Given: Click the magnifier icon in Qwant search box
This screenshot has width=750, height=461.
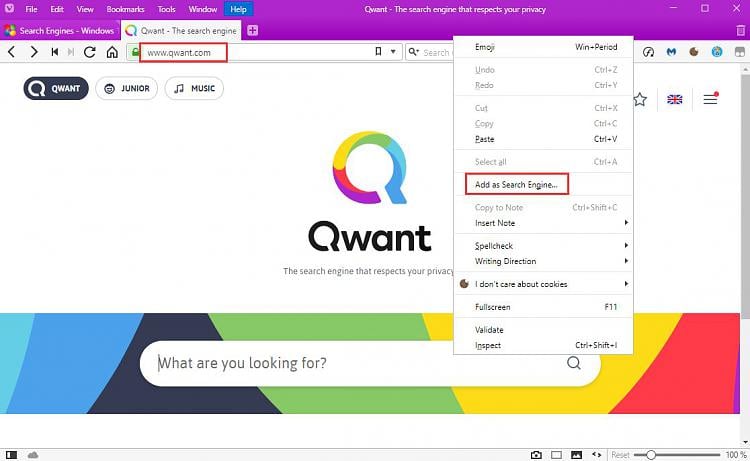Looking at the screenshot, I should point(574,363).
